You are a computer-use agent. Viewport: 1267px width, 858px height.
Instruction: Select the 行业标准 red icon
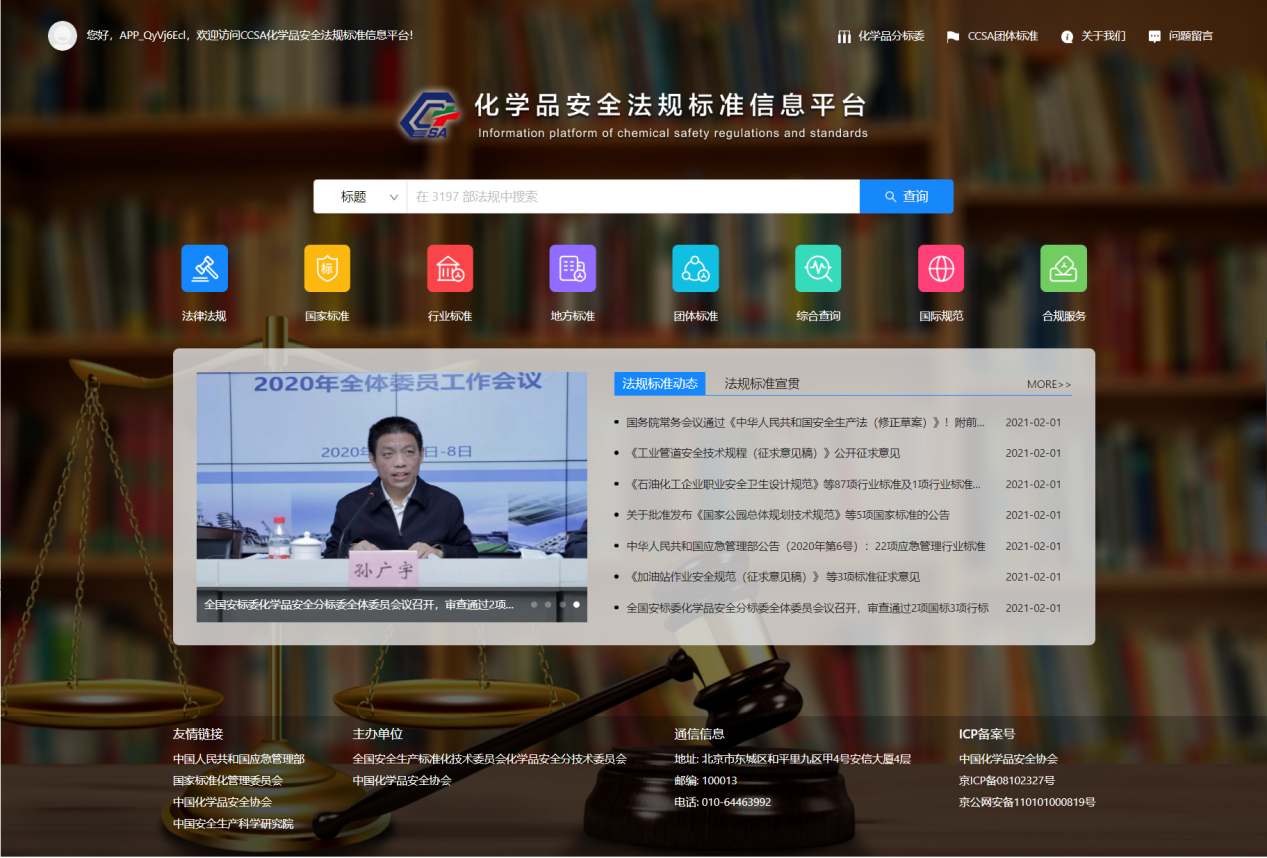[x=450, y=268]
